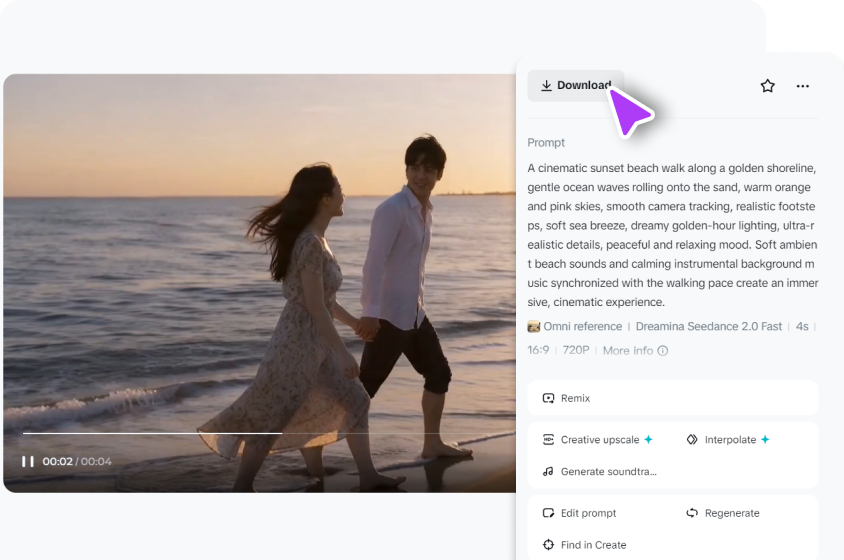Click the 16:9 aspect ratio value
844x560 pixels.
(x=538, y=350)
